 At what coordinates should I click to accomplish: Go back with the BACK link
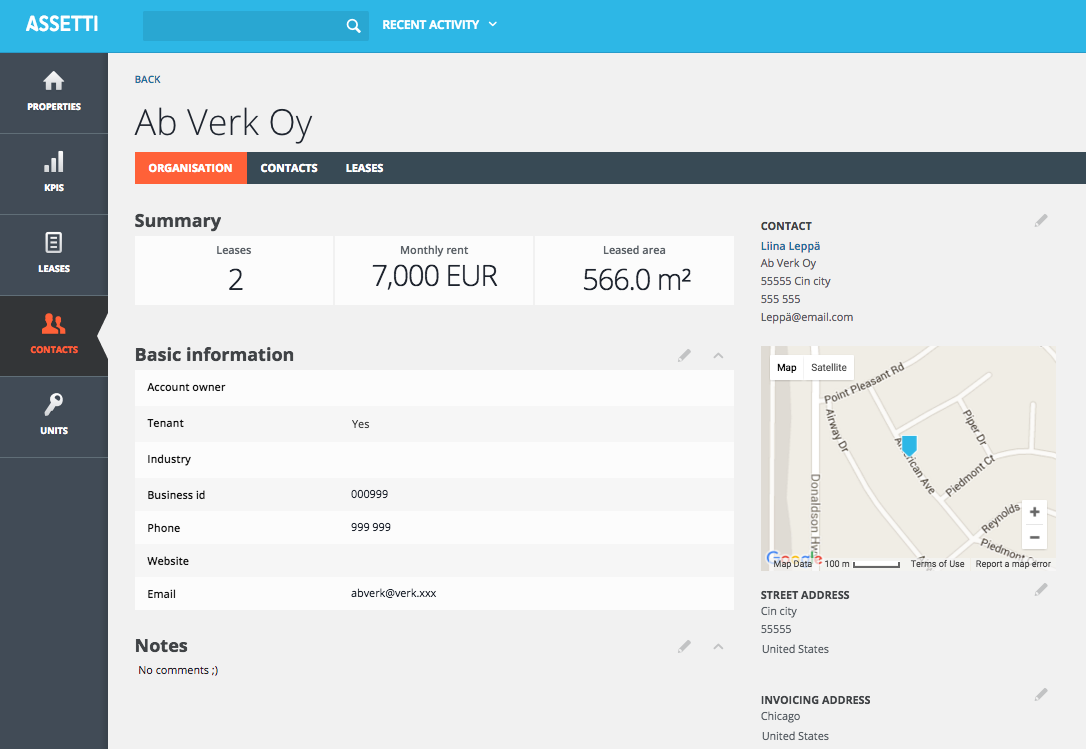click(x=148, y=80)
